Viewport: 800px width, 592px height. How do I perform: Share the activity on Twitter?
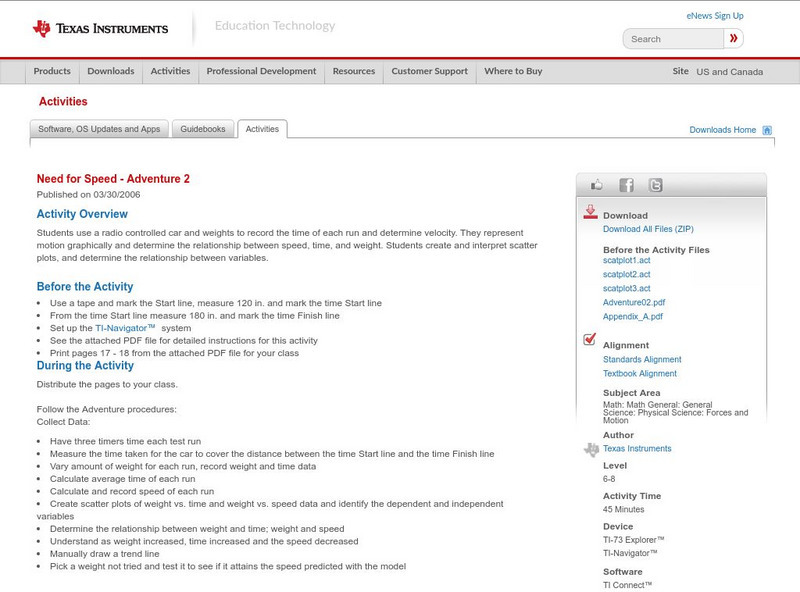(x=655, y=185)
